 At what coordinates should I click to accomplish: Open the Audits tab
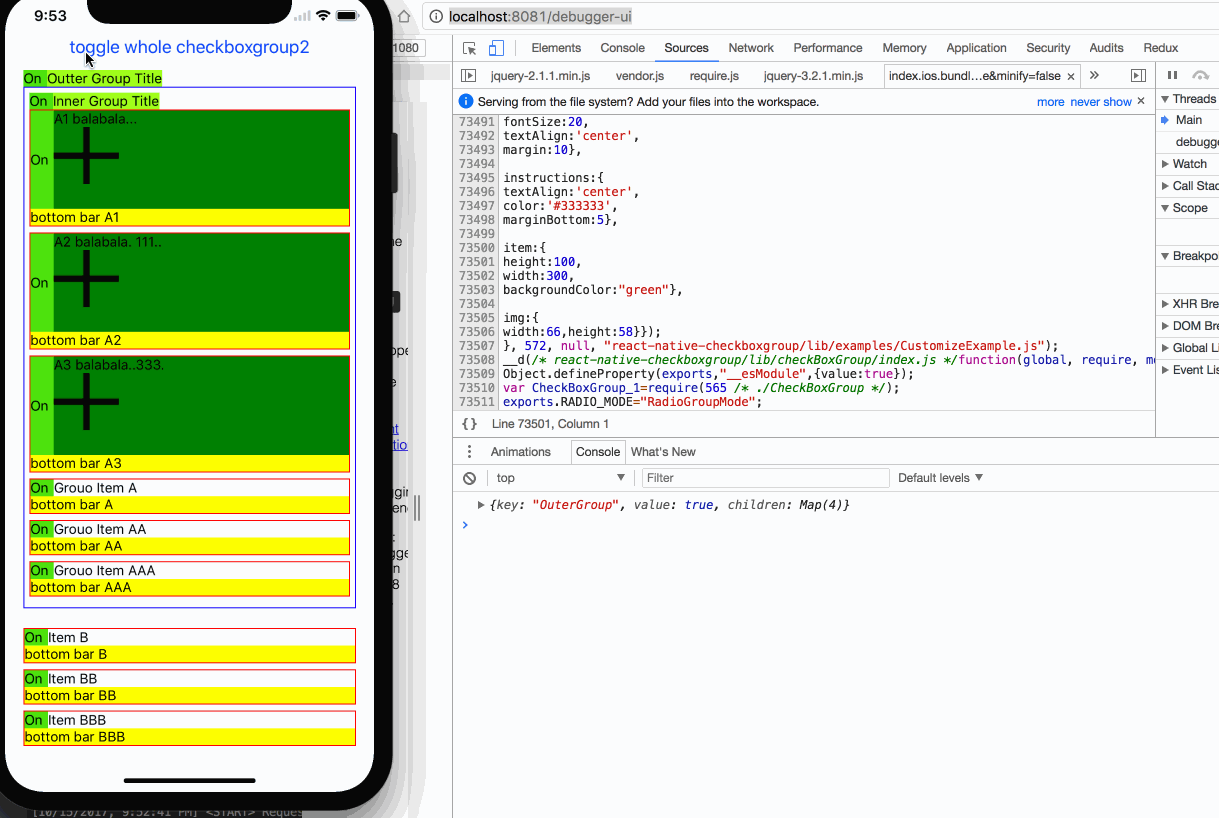coord(1106,48)
